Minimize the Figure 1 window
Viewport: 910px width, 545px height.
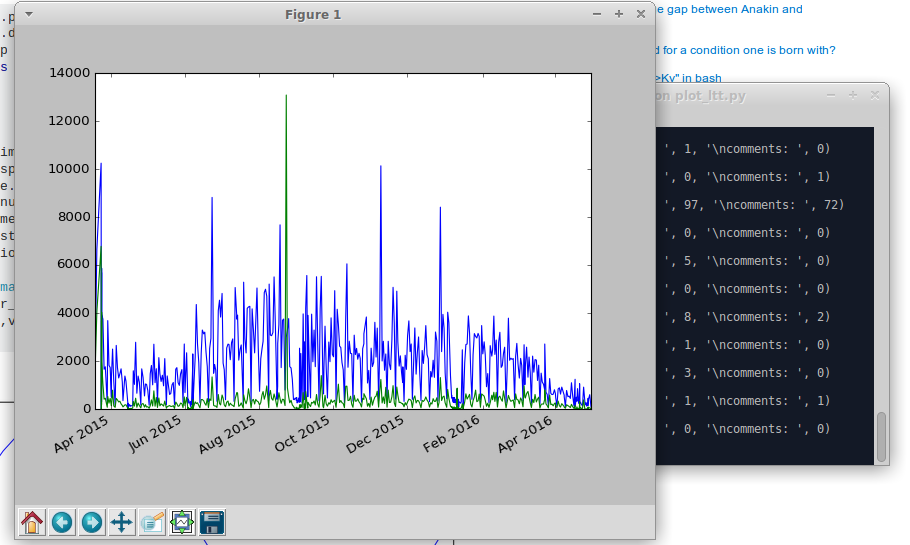click(x=597, y=14)
